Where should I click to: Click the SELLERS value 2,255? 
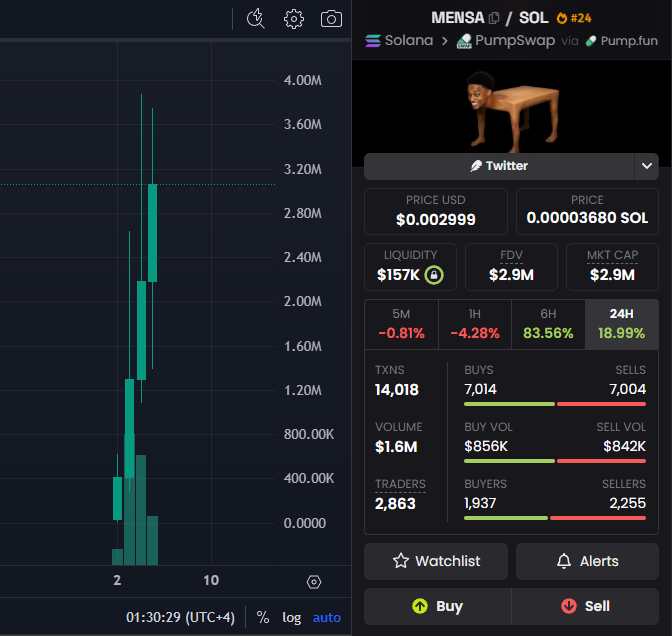627,503
